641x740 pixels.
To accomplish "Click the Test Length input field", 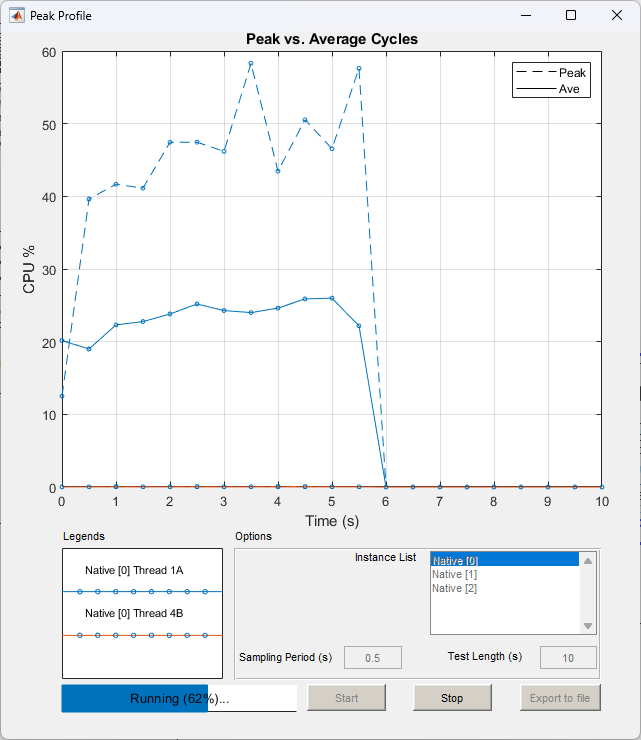I will pos(568,658).
